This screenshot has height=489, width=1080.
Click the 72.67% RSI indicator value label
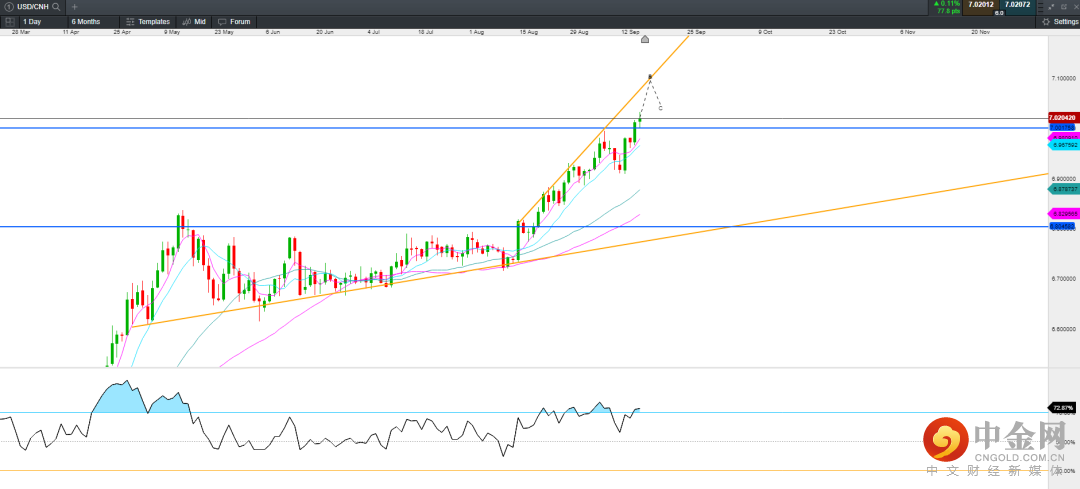point(1061,408)
